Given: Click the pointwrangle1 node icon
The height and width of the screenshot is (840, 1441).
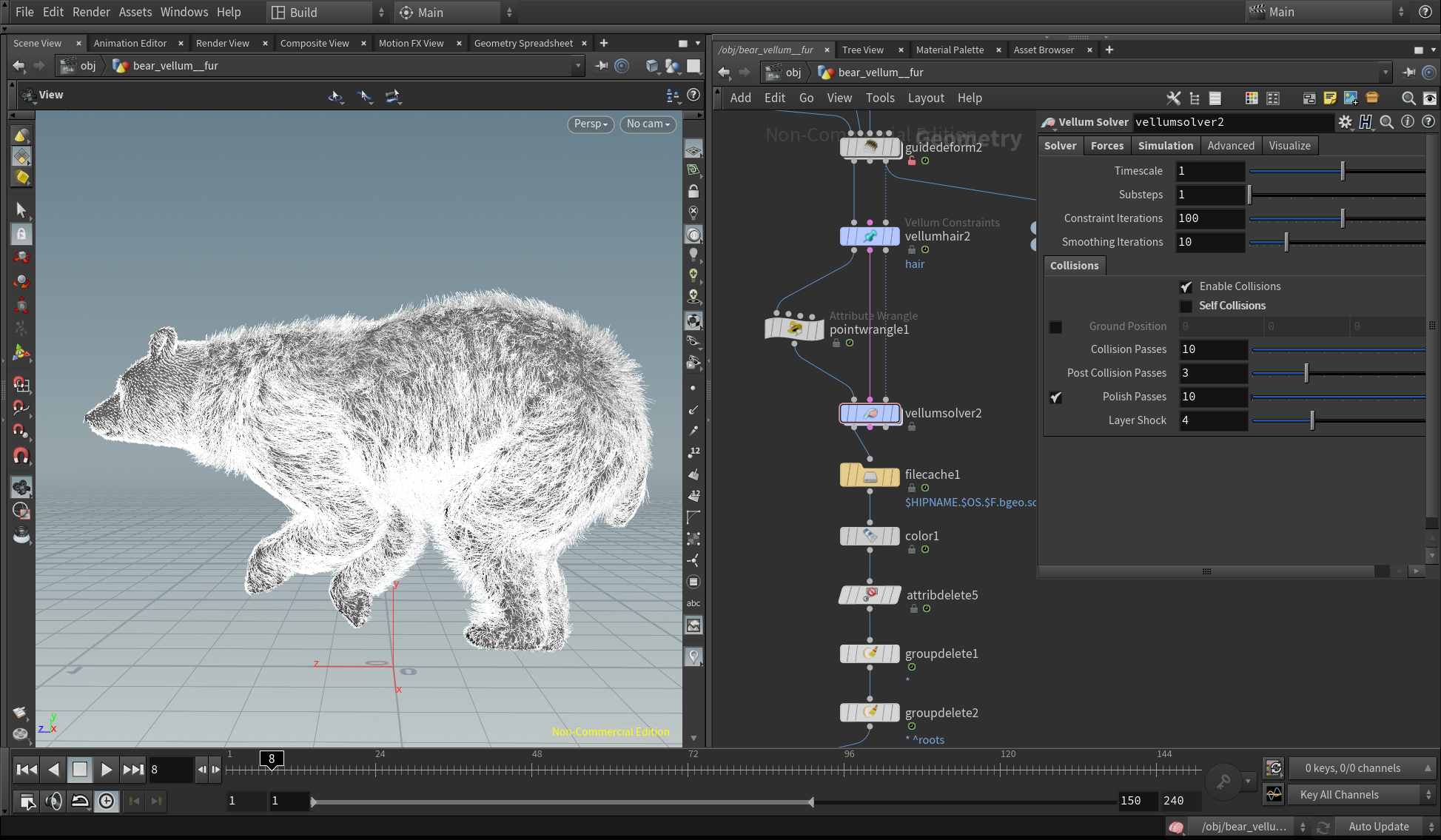Looking at the screenshot, I should point(795,329).
